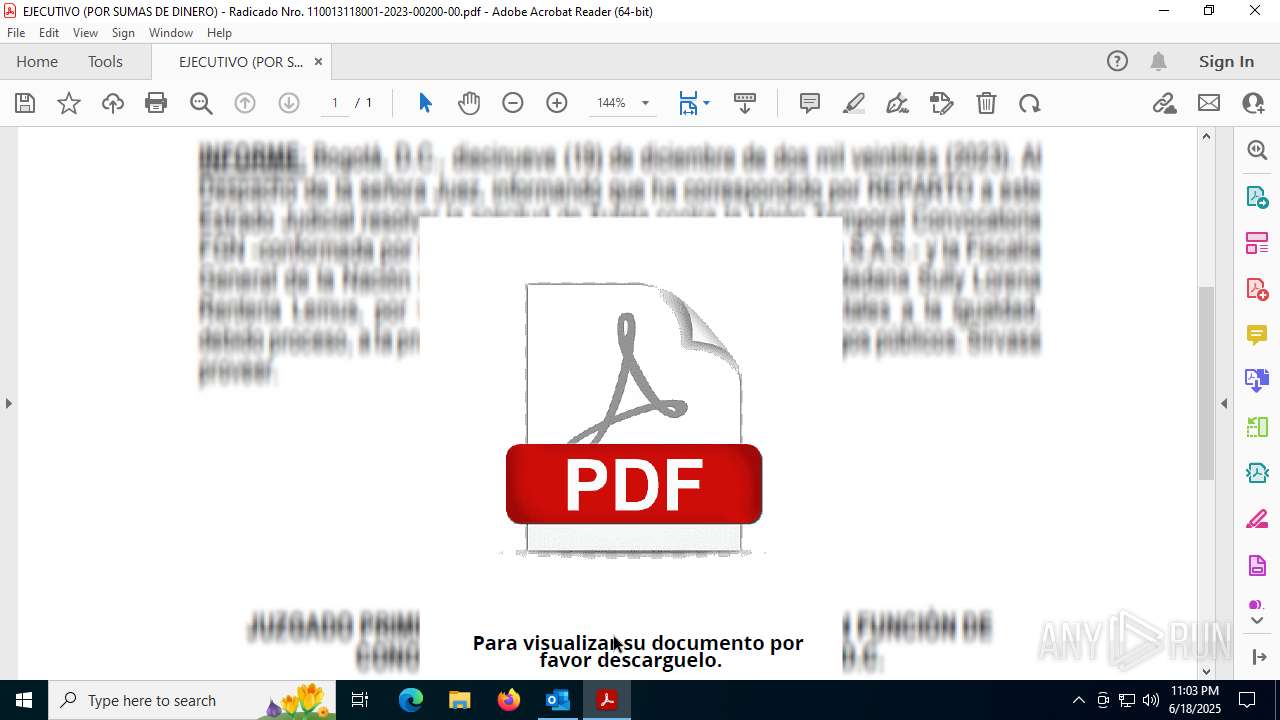Go to the next page arrow
Viewport: 1280px width, 720px height.
pyautogui.click(x=289, y=103)
